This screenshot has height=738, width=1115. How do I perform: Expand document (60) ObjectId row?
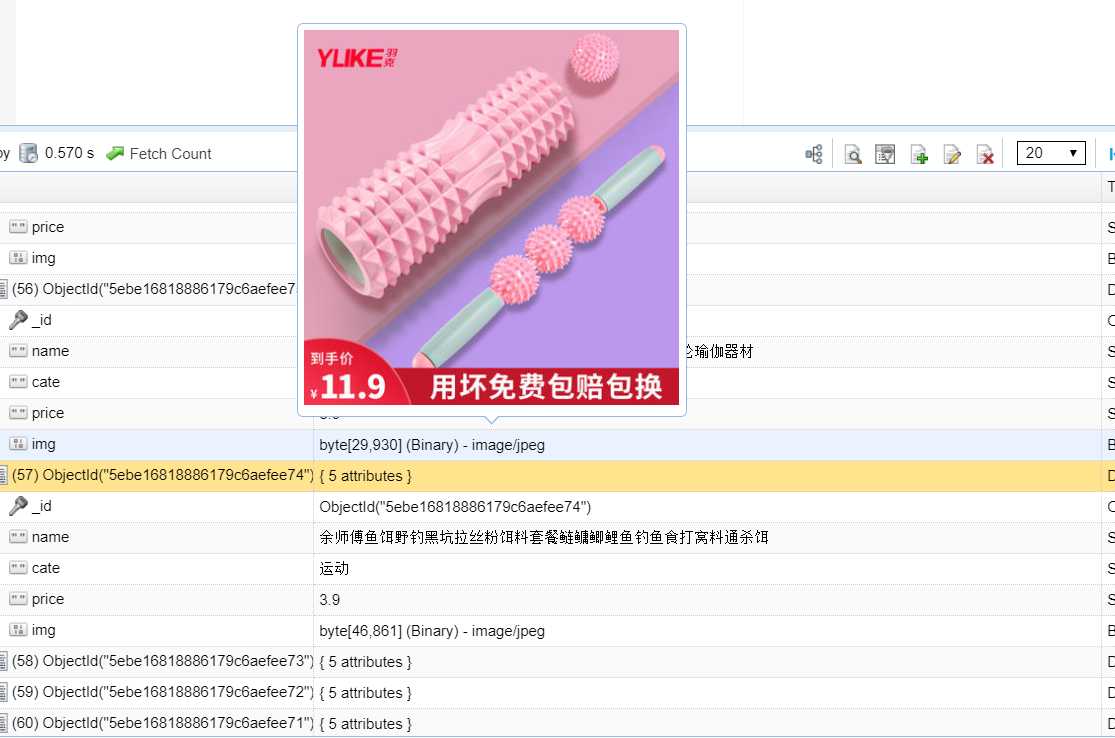3,724
